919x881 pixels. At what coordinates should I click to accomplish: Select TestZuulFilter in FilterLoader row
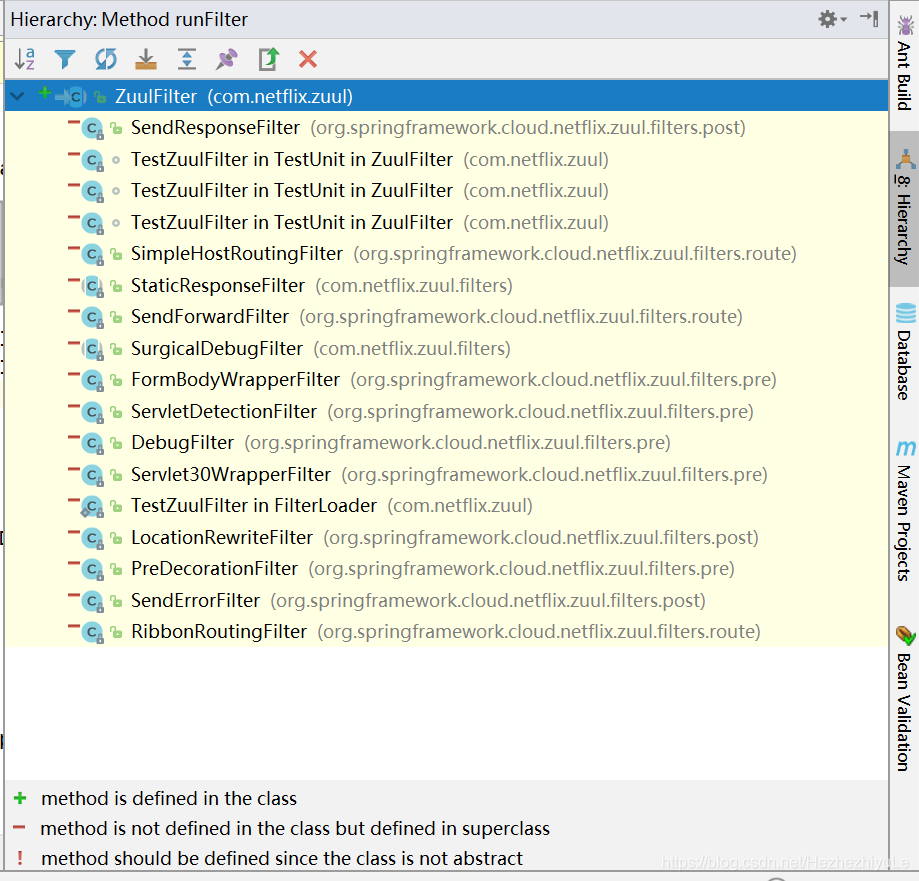click(447, 505)
